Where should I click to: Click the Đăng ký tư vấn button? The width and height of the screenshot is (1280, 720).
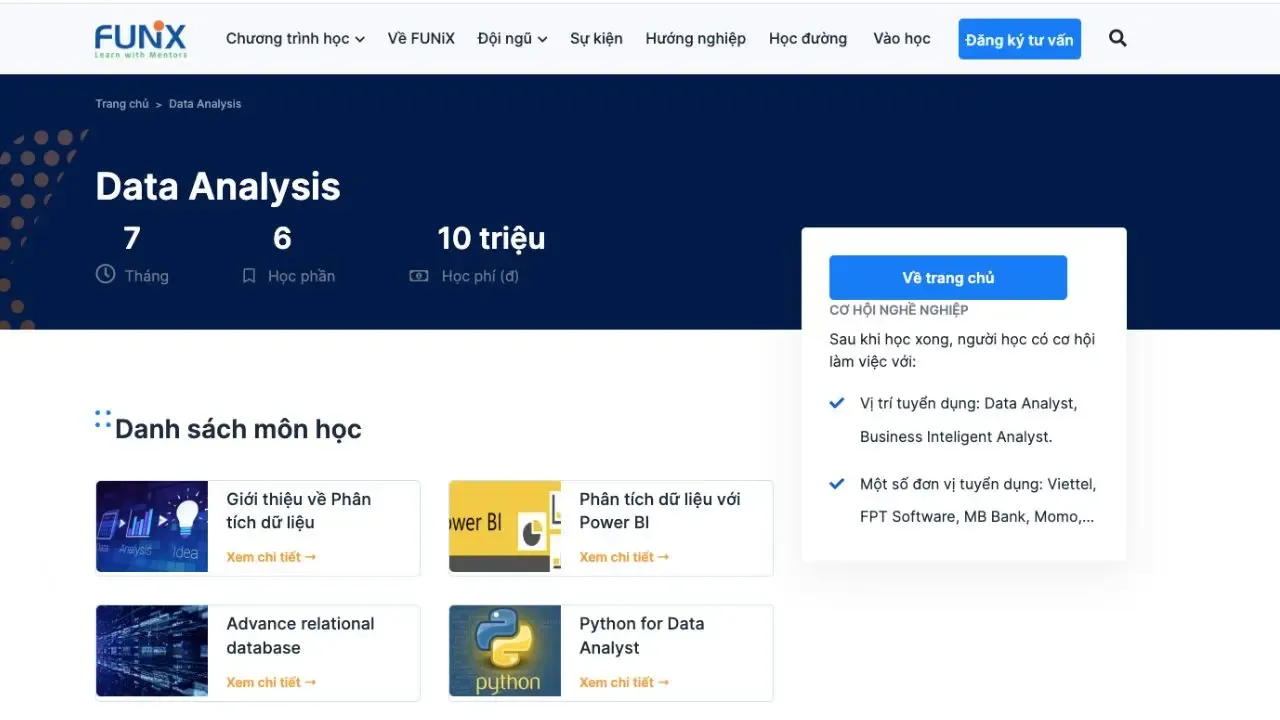[1019, 39]
